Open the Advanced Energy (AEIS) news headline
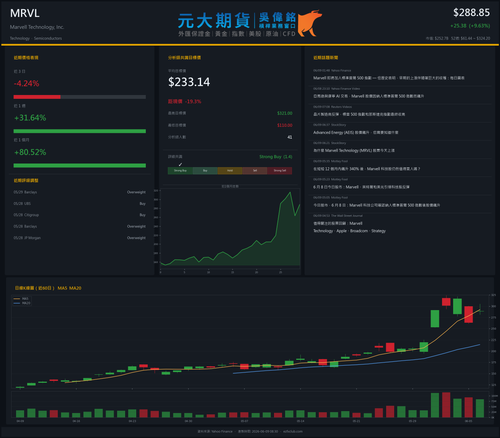 (355, 132)
